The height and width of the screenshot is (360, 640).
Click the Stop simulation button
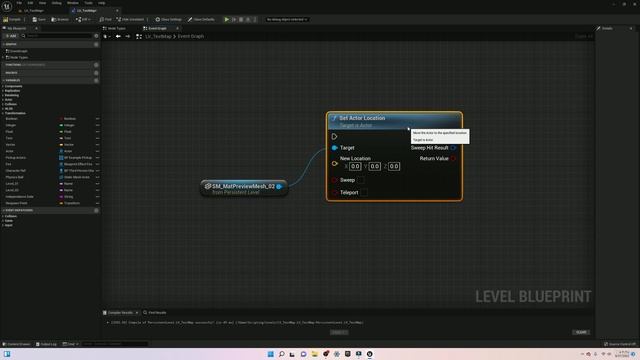pyautogui.click(x=241, y=19)
